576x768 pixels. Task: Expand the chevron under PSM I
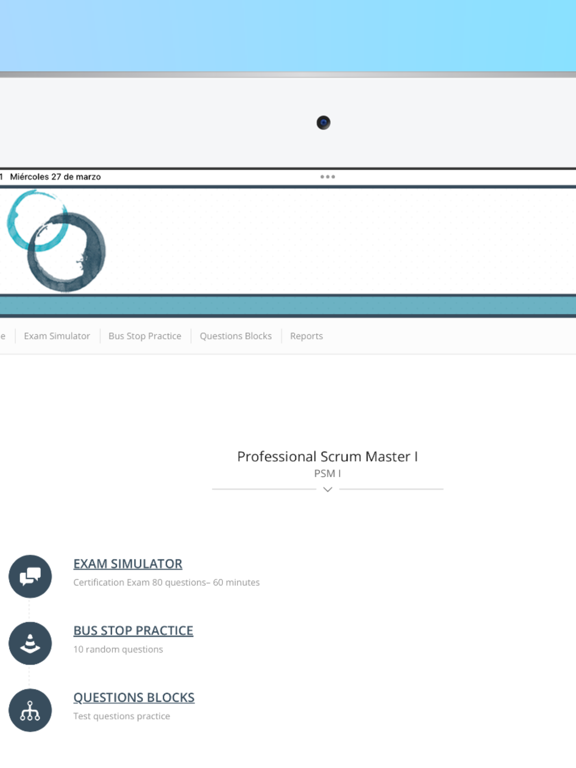pos(328,489)
